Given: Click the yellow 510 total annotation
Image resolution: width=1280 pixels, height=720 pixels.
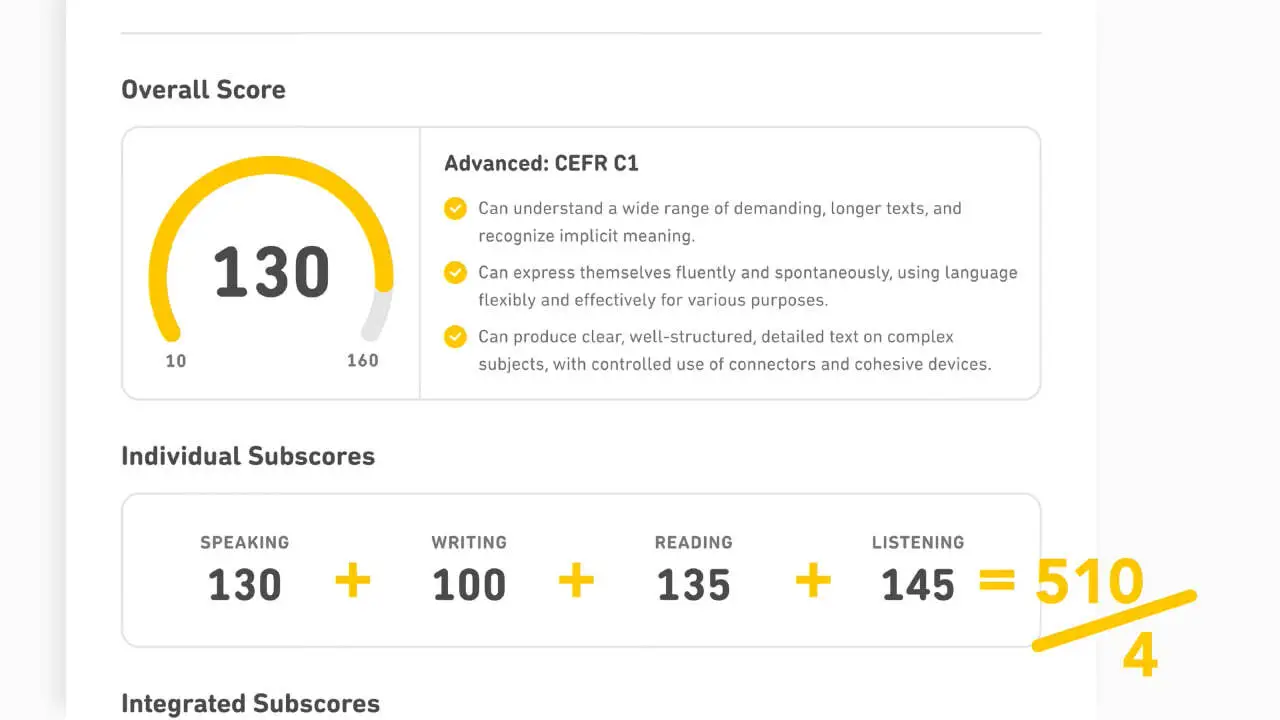Looking at the screenshot, I should [1089, 582].
